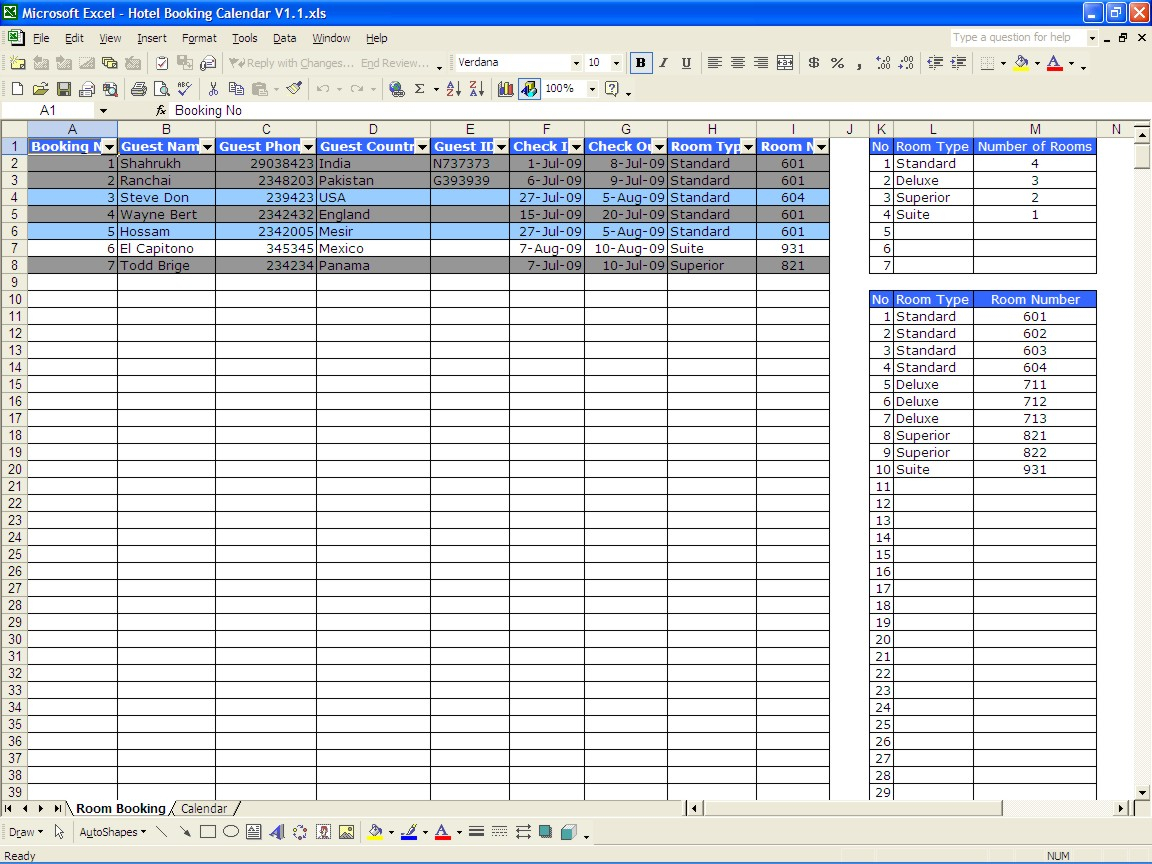Sort ascending with the A-Z icon

pos(453,89)
